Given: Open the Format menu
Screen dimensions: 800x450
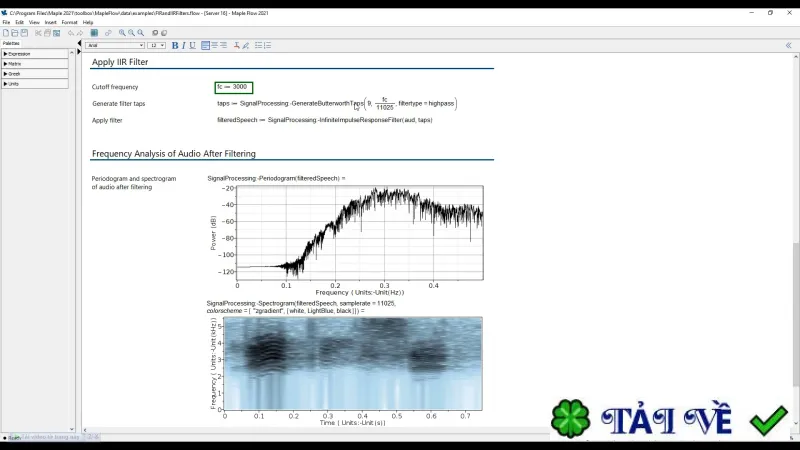Looking at the screenshot, I should pos(69,22).
